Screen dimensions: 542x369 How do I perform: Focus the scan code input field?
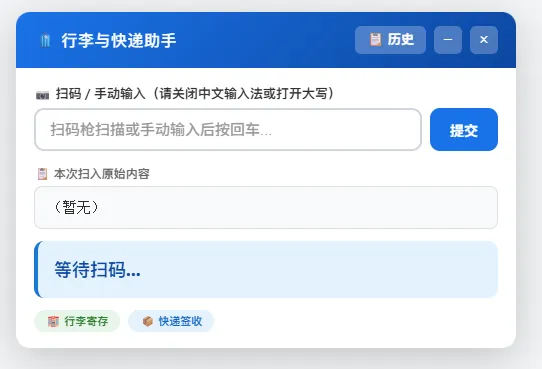pyautogui.click(x=228, y=130)
